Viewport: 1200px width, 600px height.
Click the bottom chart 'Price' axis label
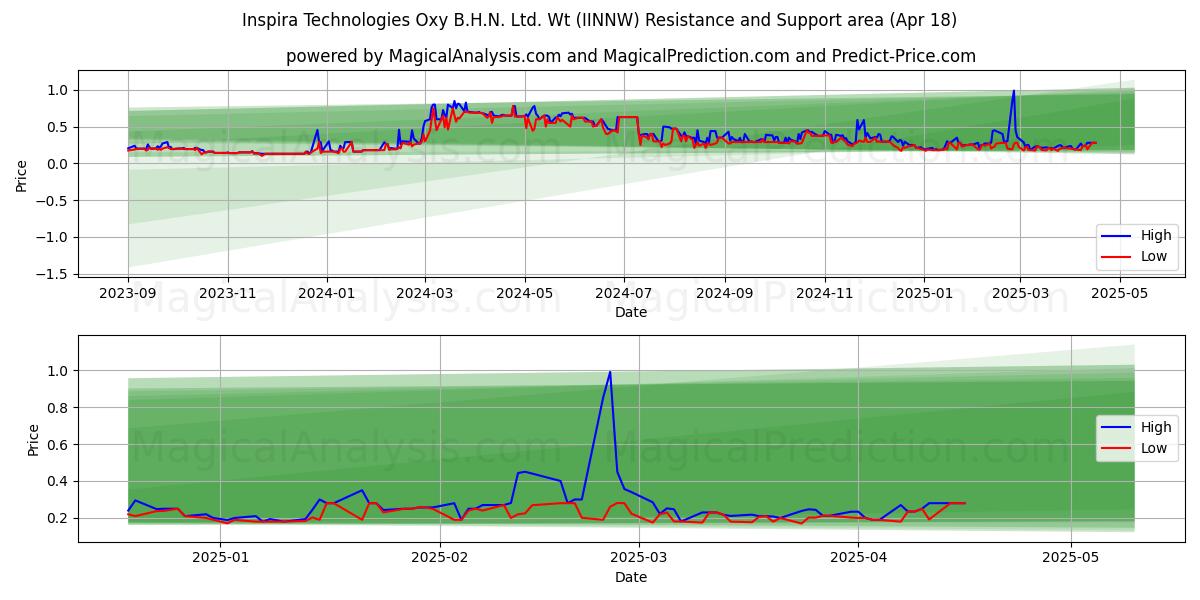coord(34,439)
